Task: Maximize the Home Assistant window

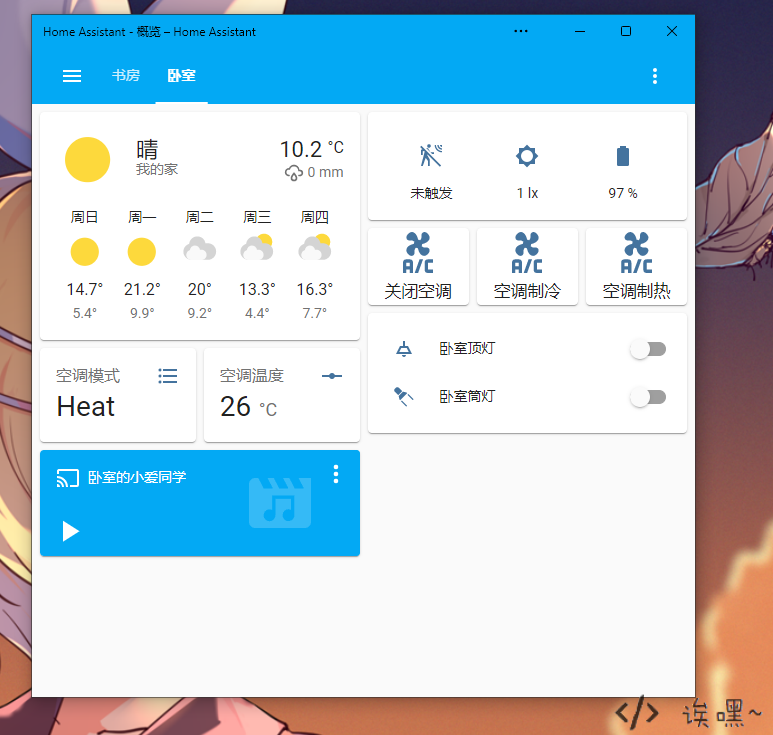Action: tap(626, 31)
